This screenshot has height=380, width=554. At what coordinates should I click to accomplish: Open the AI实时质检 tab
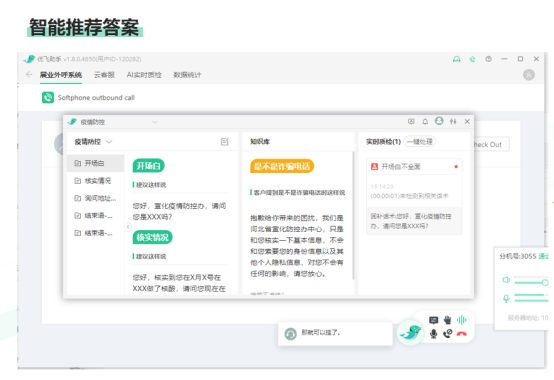coord(144,75)
